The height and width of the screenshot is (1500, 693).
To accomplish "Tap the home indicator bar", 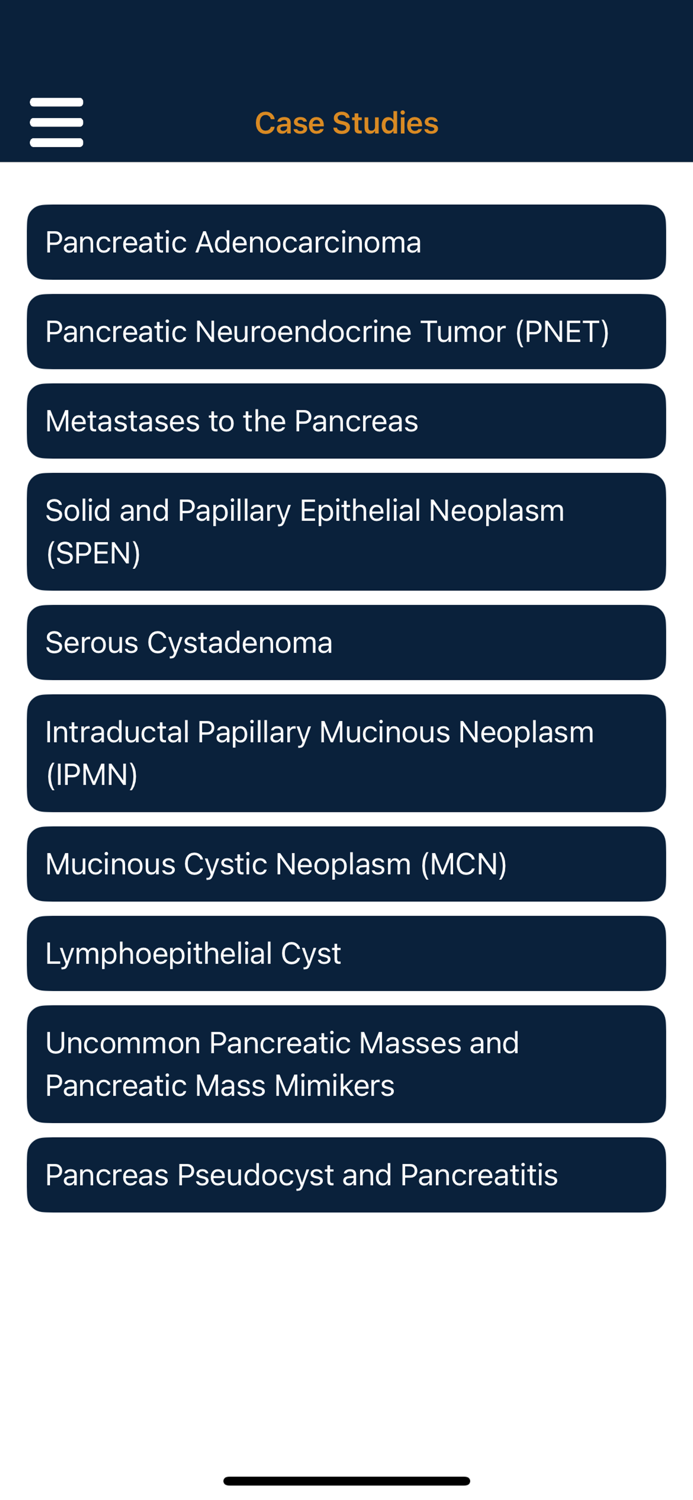I will coord(346,1480).
